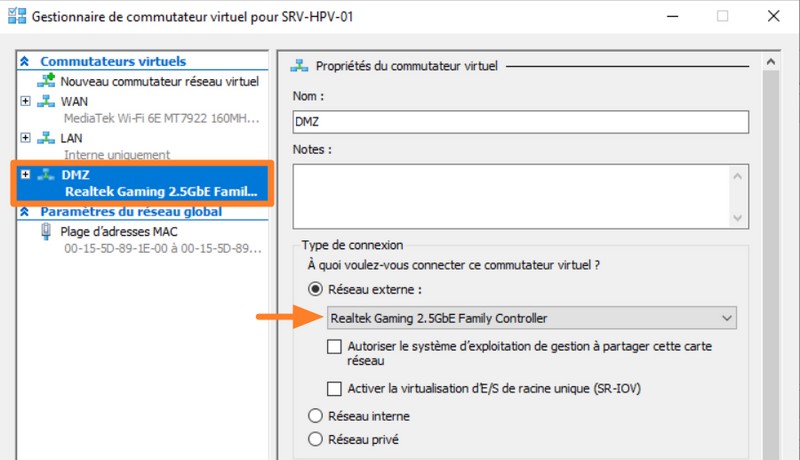Expand the LAN switch tree node
Viewport: 800px width, 460px height.
click(x=25, y=138)
